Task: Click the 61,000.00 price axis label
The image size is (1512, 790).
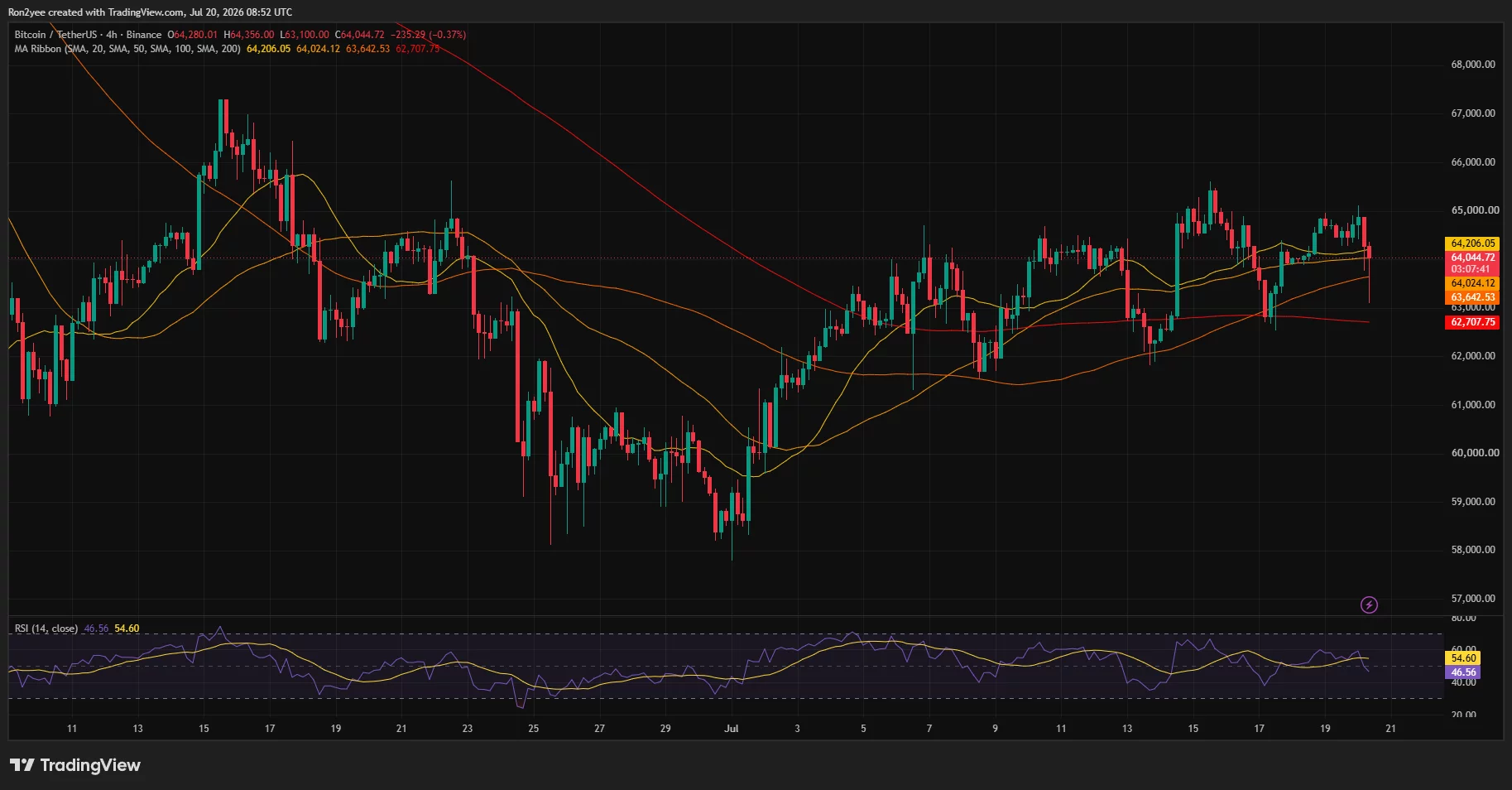Action: click(1473, 405)
